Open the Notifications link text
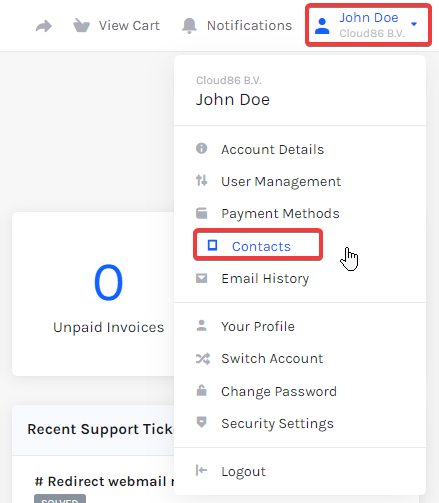The height and width of the screenshot is (503, 439). pyautogui.click(x=249, y=26)
